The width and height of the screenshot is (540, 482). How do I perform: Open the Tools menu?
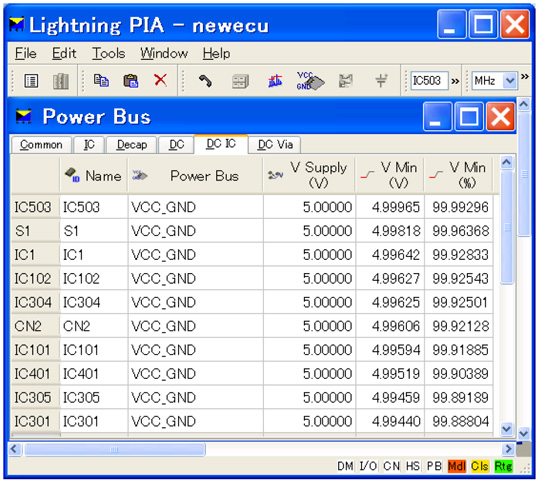tap(108, 53)
